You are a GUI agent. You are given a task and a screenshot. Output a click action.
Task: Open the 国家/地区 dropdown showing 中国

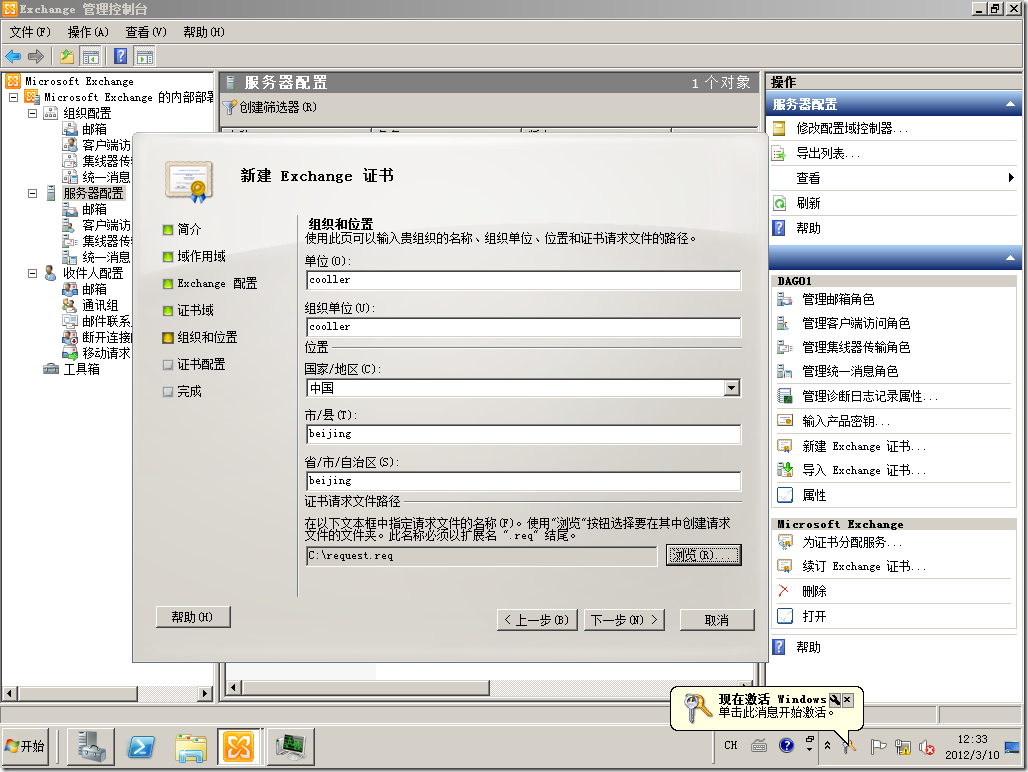click(731, 388)
